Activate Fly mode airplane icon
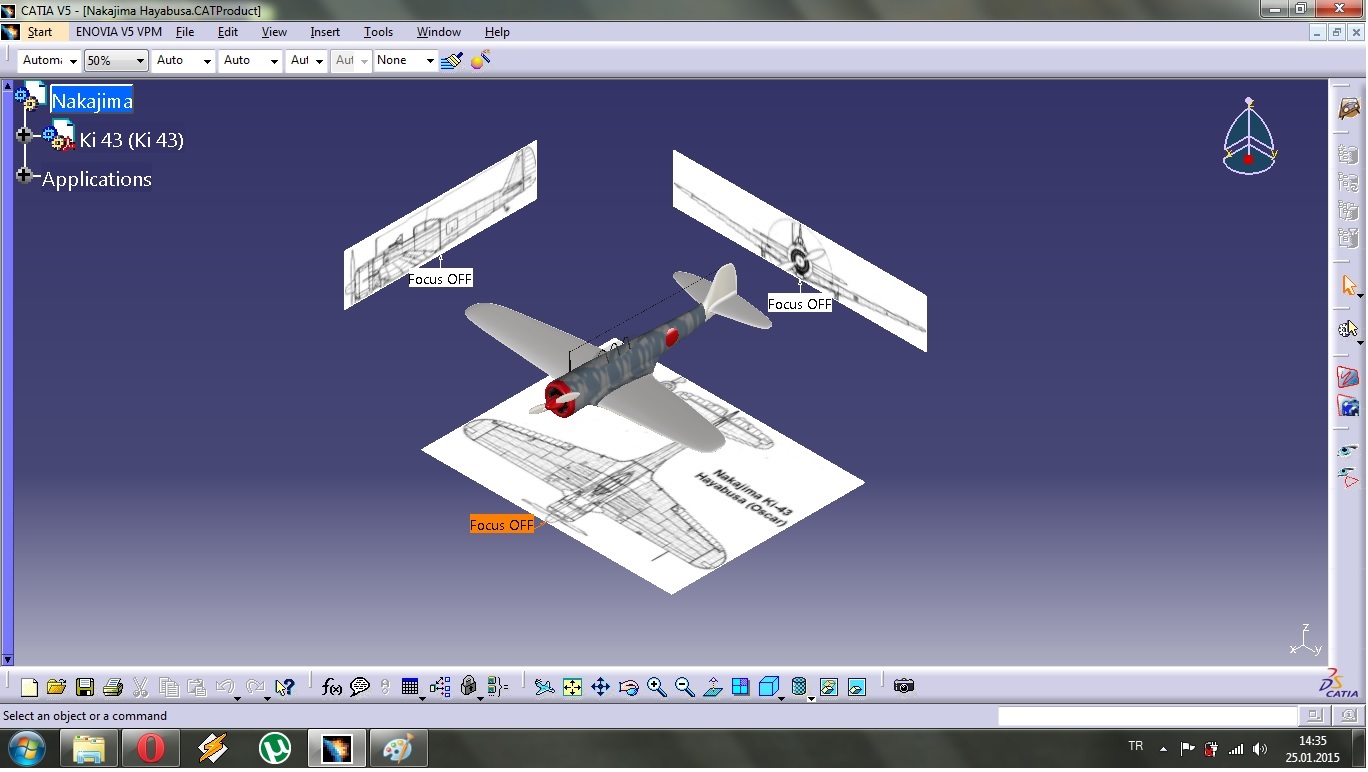 coord(544,687)
